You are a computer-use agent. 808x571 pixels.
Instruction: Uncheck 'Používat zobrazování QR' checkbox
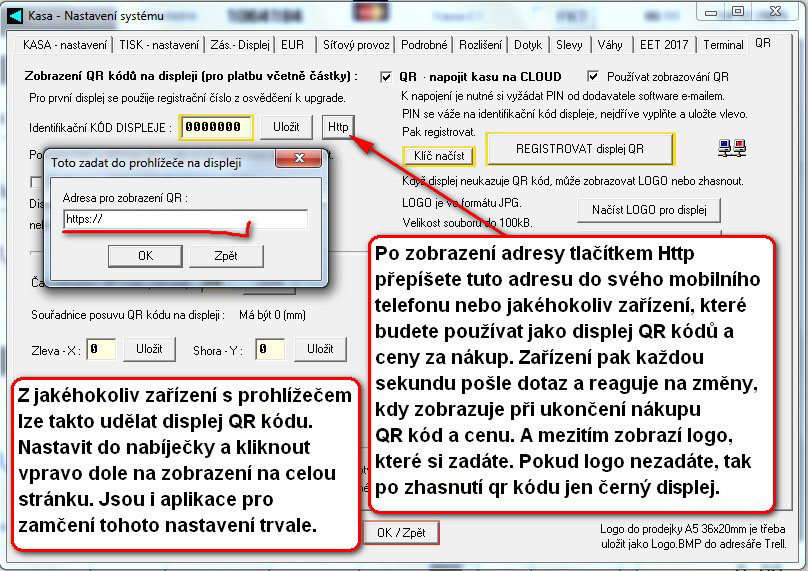[x=593, y=77]
